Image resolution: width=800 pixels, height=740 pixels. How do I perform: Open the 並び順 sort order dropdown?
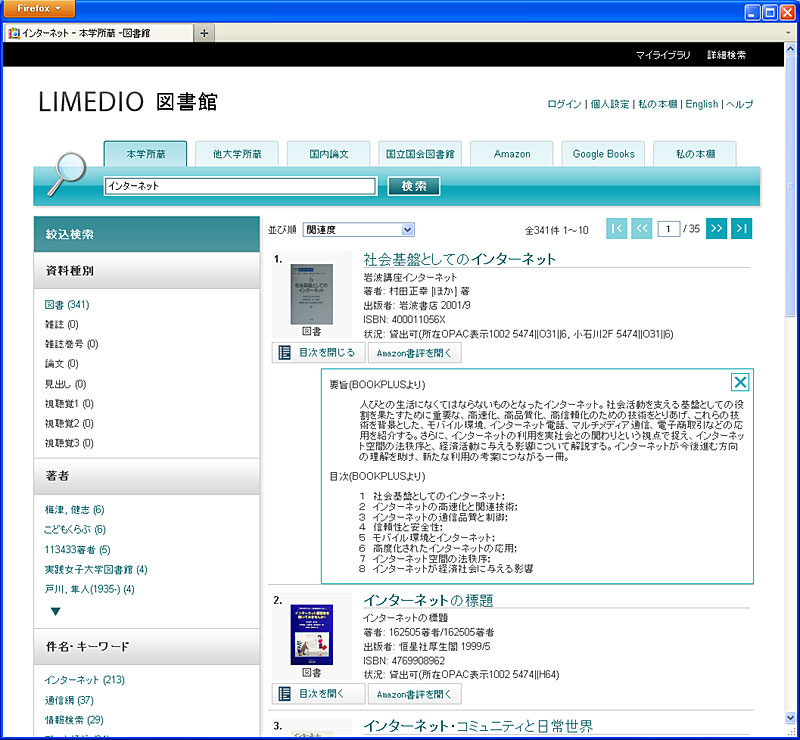point(358,229)
